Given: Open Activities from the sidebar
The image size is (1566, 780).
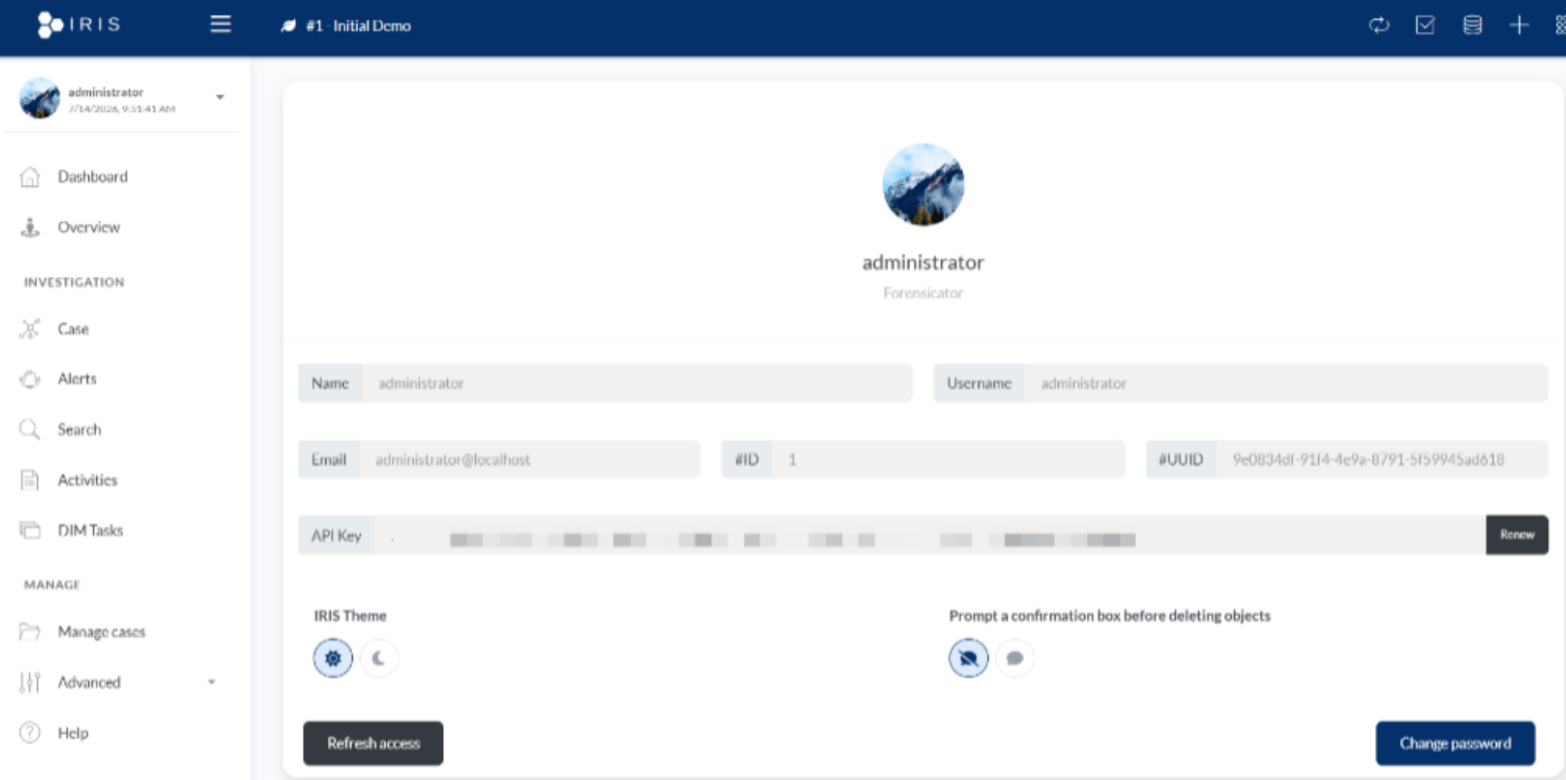Looking at the screenshot, I should point(87,480).
